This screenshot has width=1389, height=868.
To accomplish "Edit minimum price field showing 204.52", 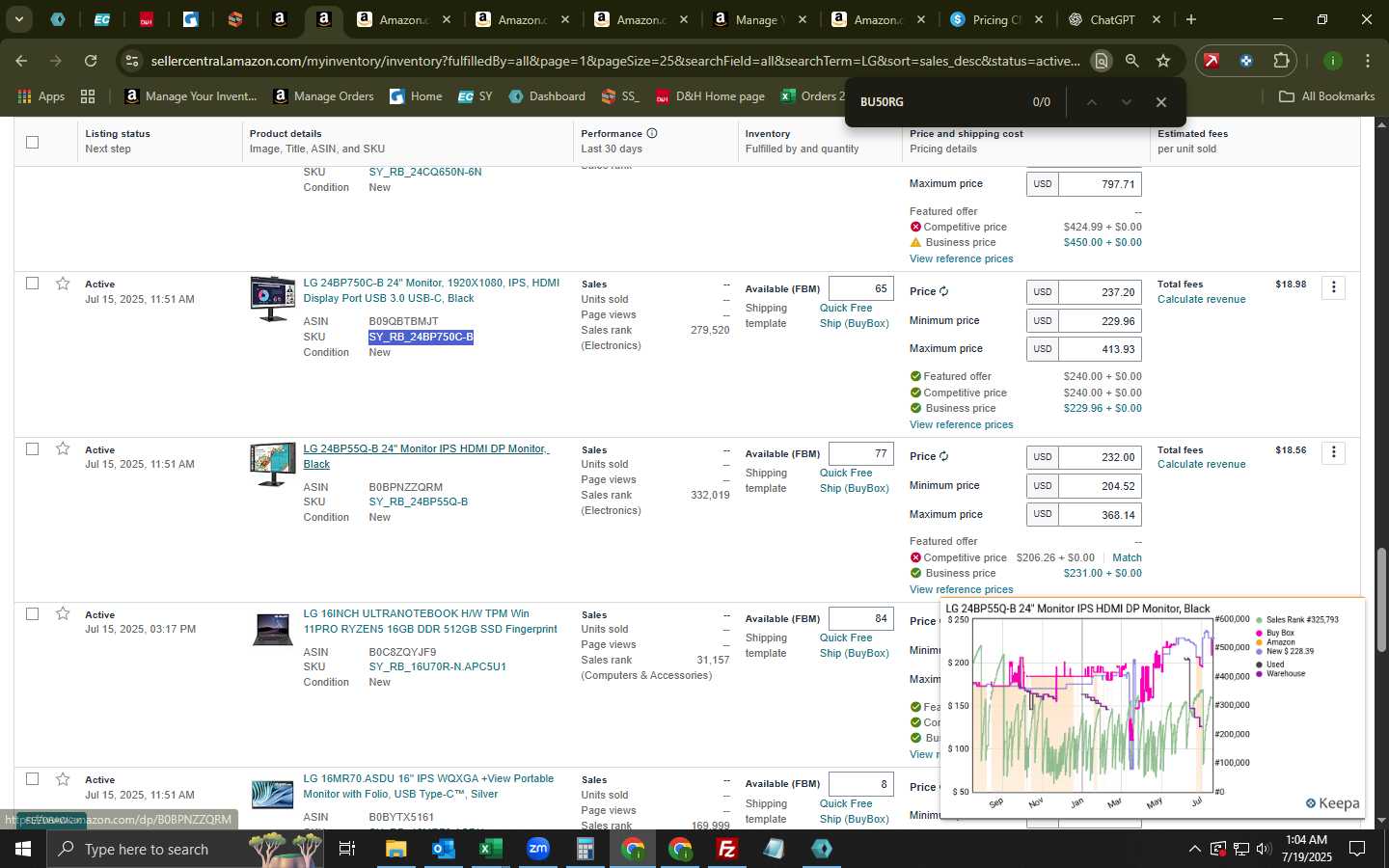I will click(x=1099, y=486).
